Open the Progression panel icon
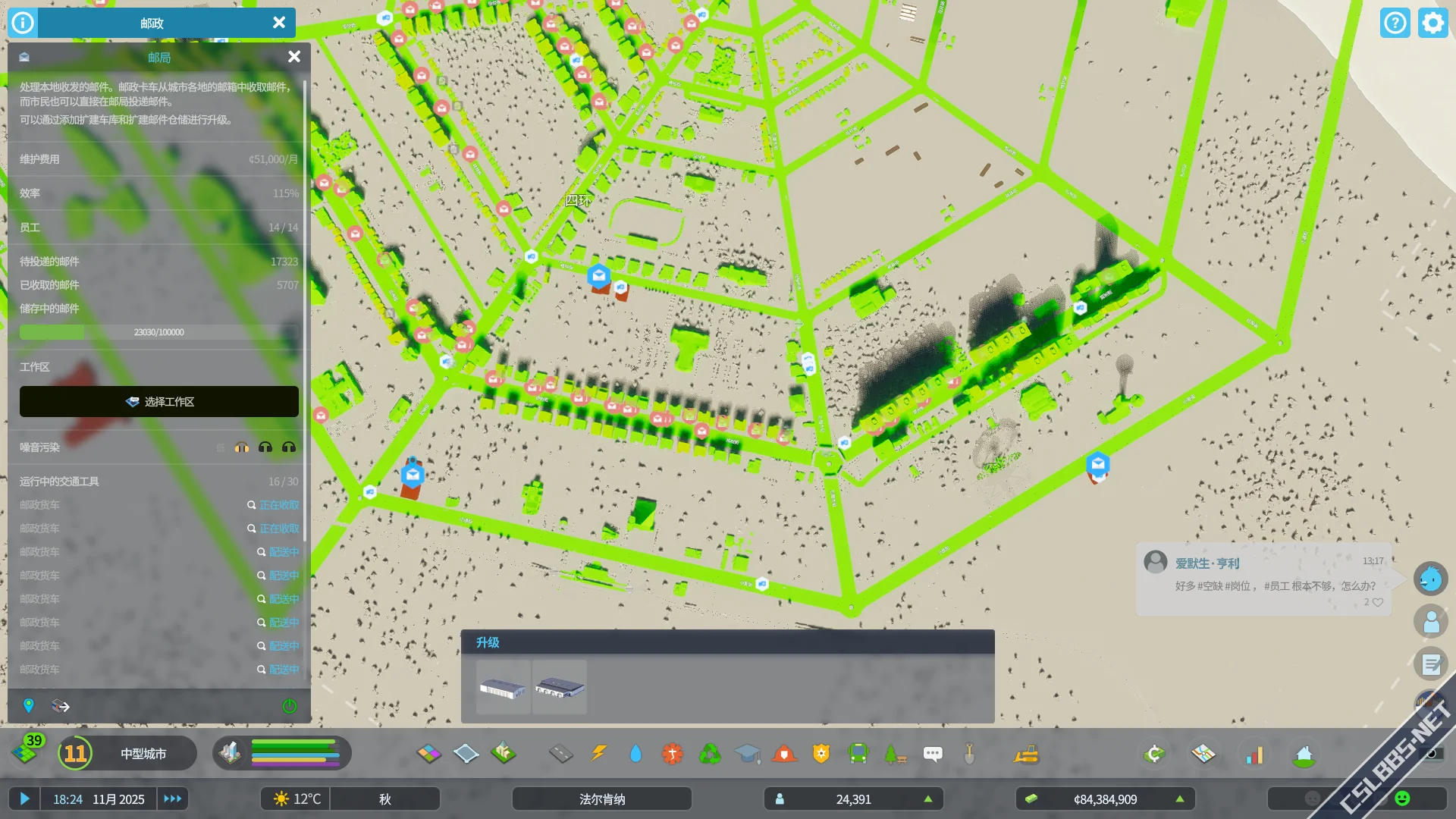 1154,754
